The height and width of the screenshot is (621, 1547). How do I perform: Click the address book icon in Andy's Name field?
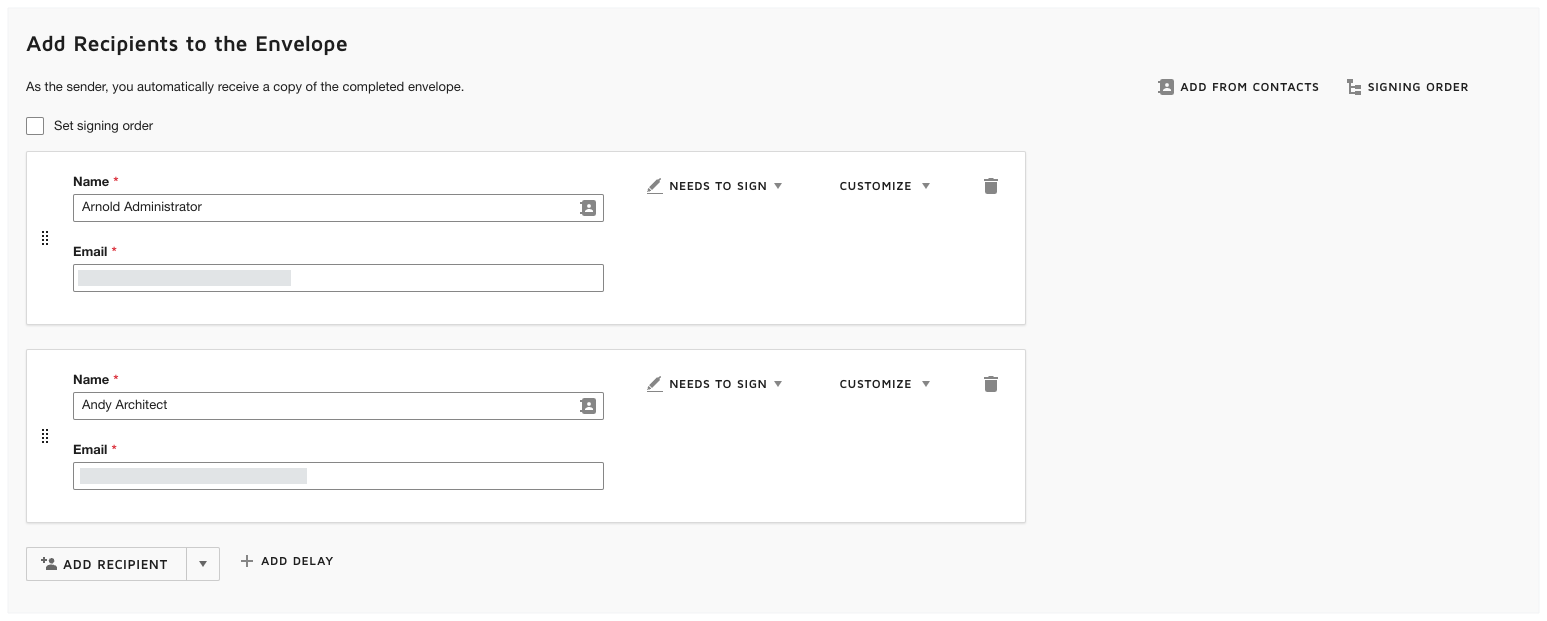590,405
